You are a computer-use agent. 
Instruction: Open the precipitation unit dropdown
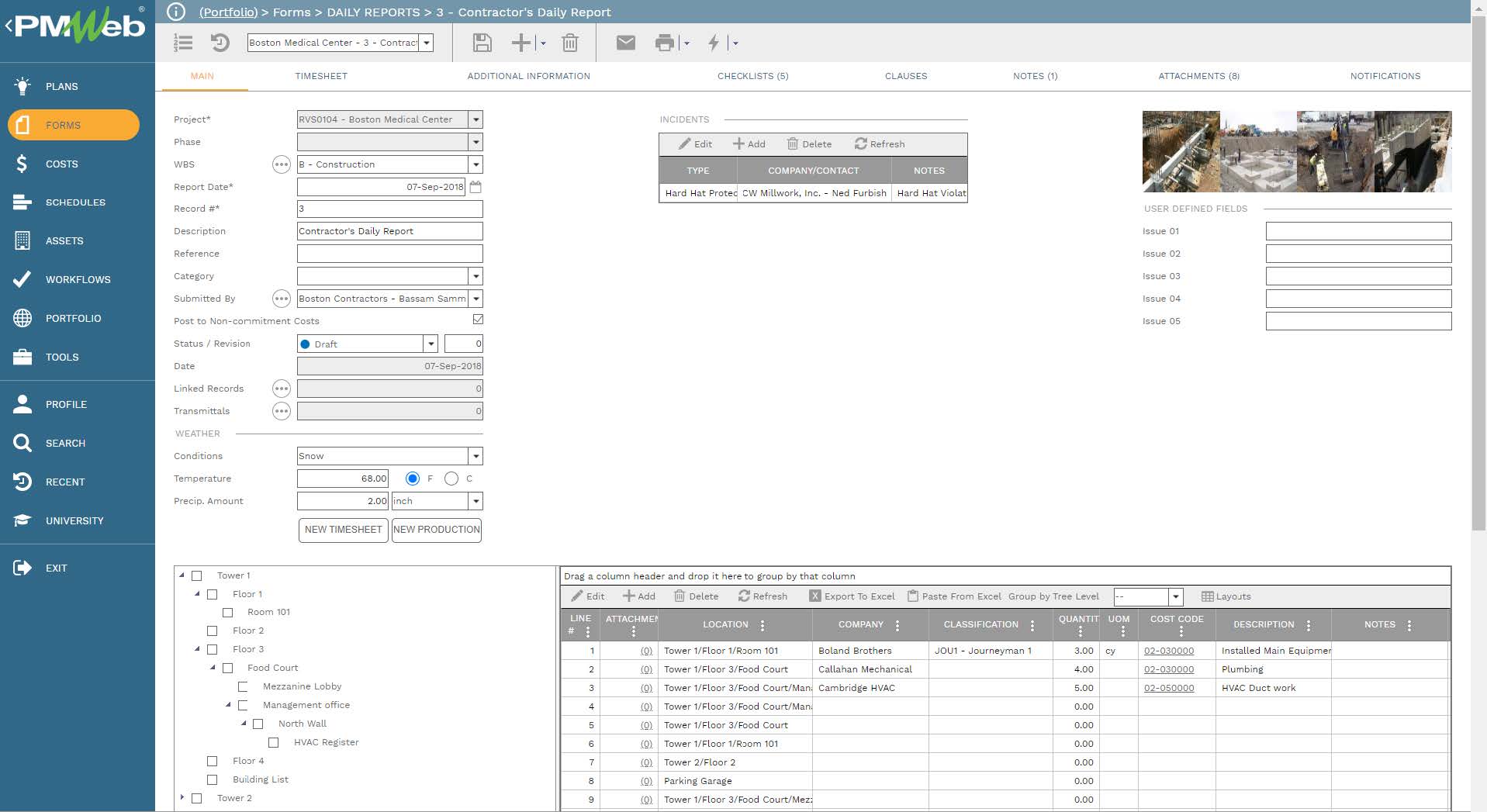click(476, 501)
